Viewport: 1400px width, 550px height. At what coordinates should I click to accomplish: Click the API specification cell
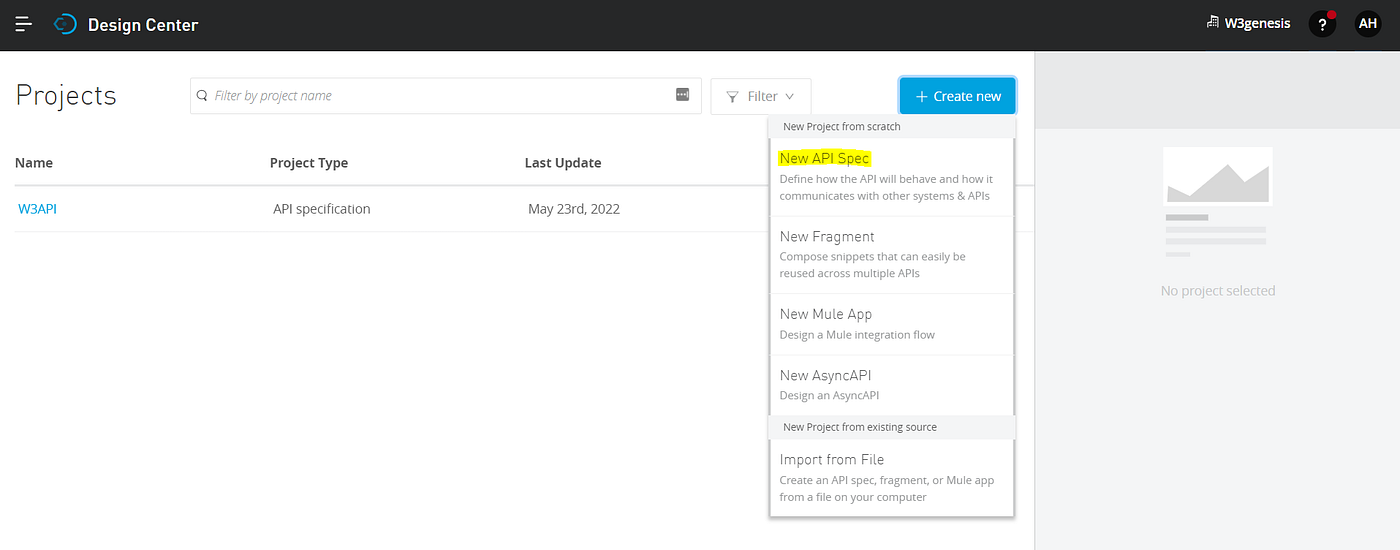click(x=322, y=209)
